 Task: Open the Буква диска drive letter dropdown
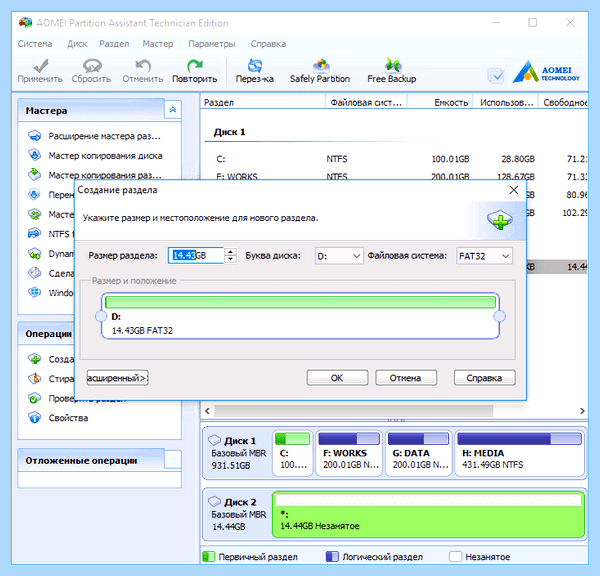339,256
